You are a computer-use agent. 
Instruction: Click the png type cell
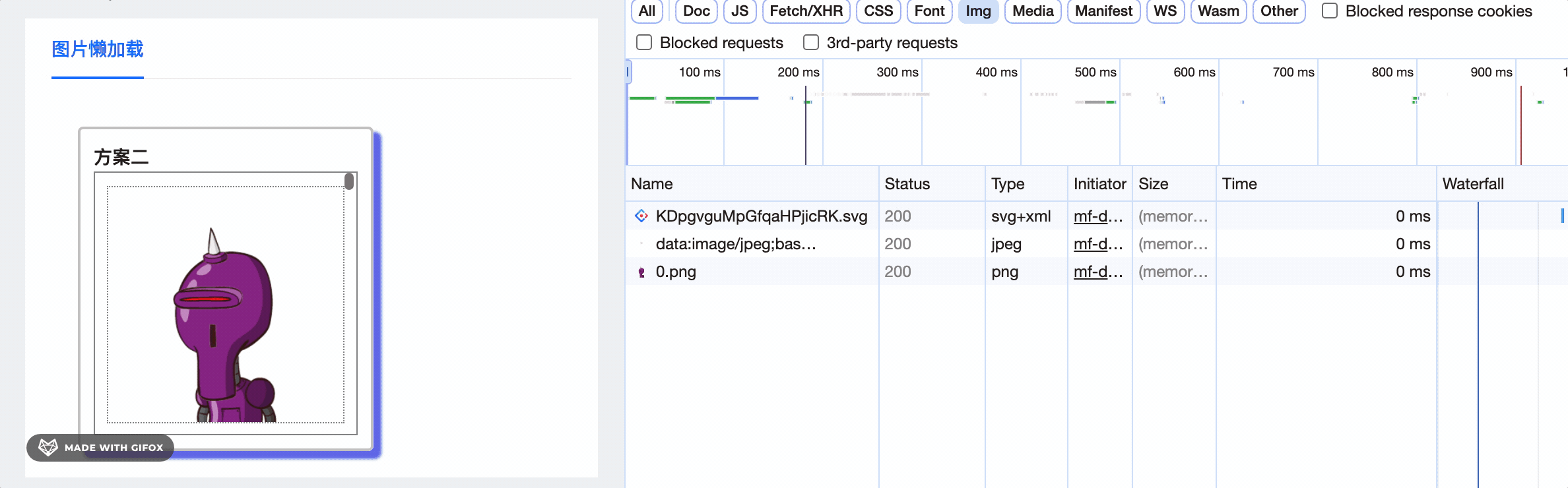click(1004, 272)
